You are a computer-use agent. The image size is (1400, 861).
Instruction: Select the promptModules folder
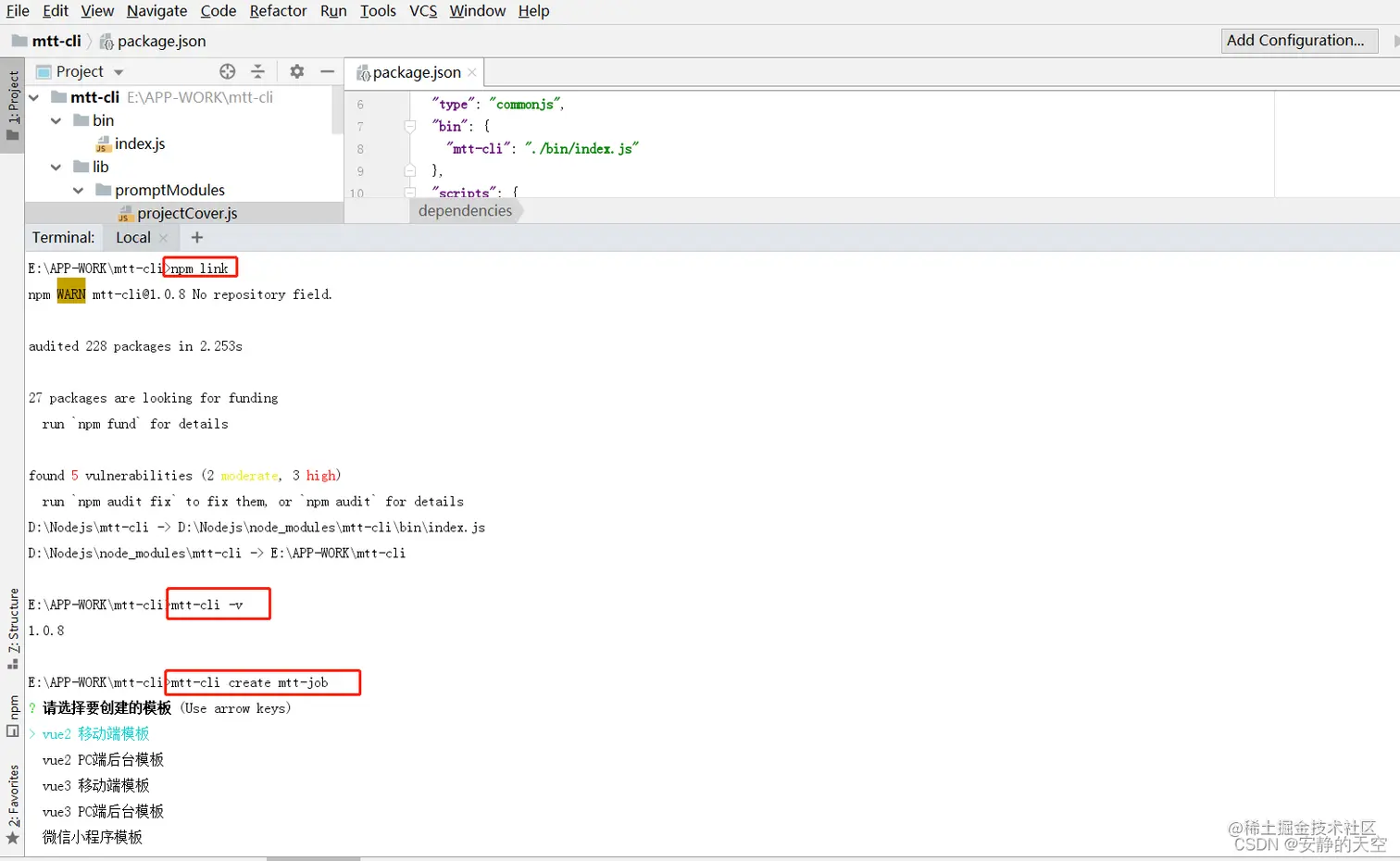tap(160, 190)
